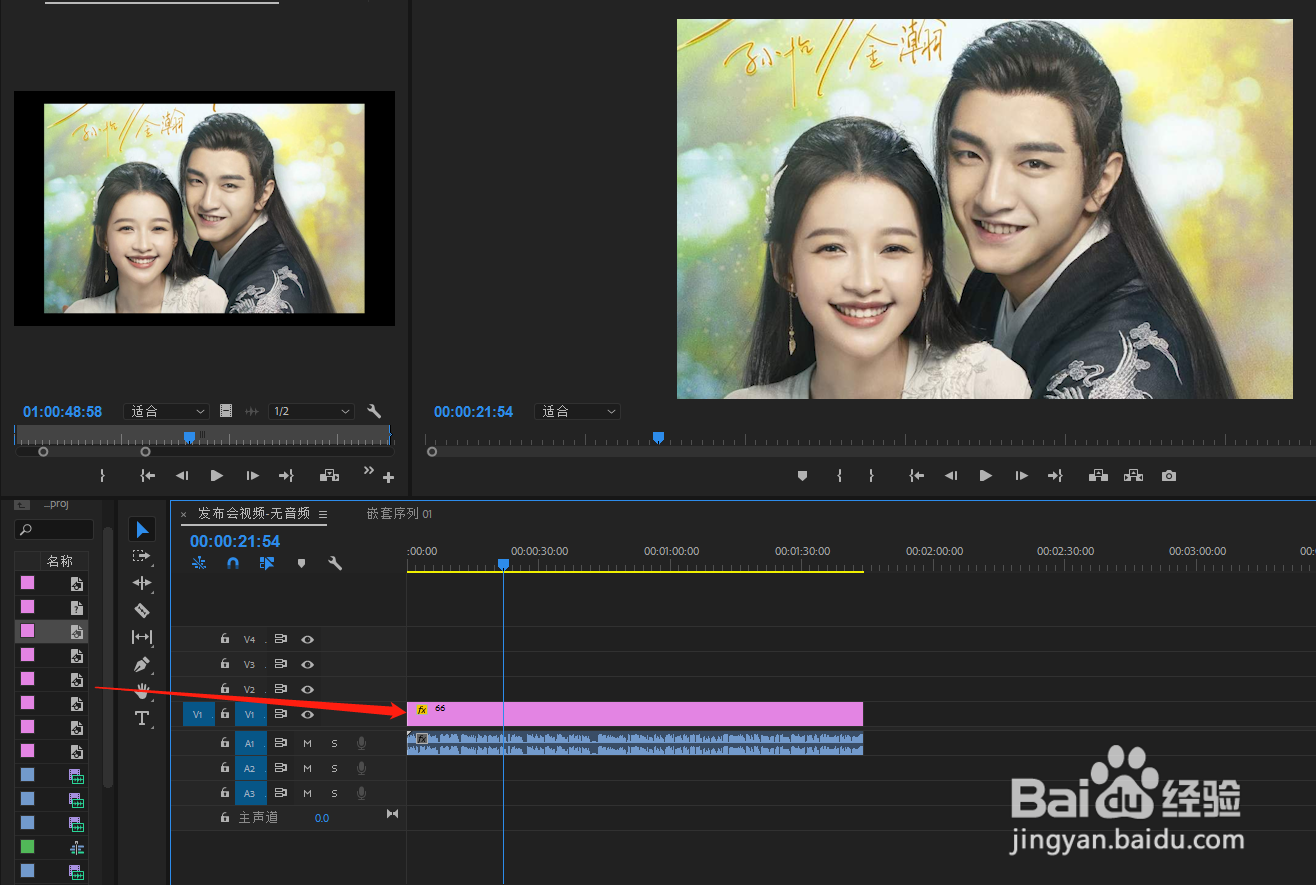The width and height of the screenshot is (1316, 885).
Task: Toggle Snap in timeline magnet icon
Action: [233, 563]
